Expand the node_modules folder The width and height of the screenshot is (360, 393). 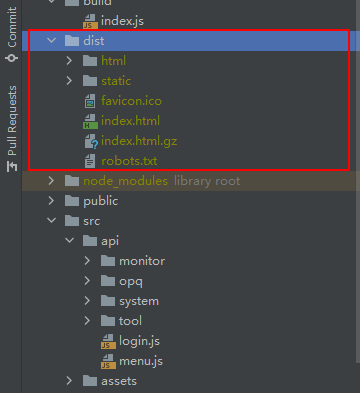[x=51, y=181]
